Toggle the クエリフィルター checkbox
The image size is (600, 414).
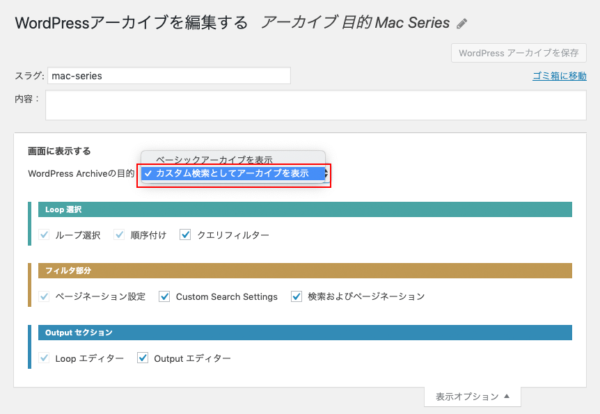coord(185,235)
